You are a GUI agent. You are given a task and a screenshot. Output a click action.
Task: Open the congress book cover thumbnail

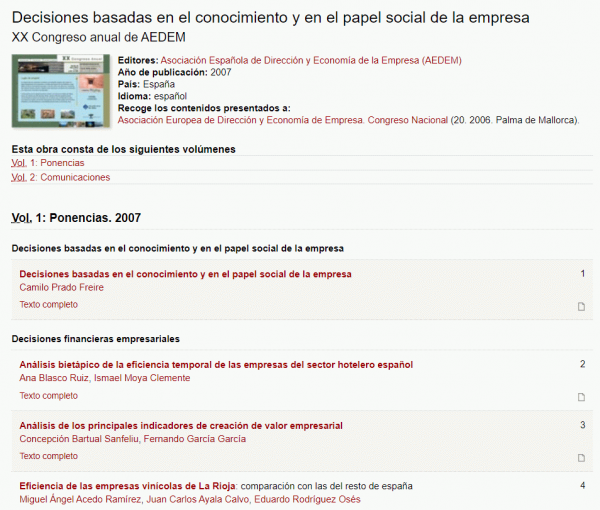61,90
